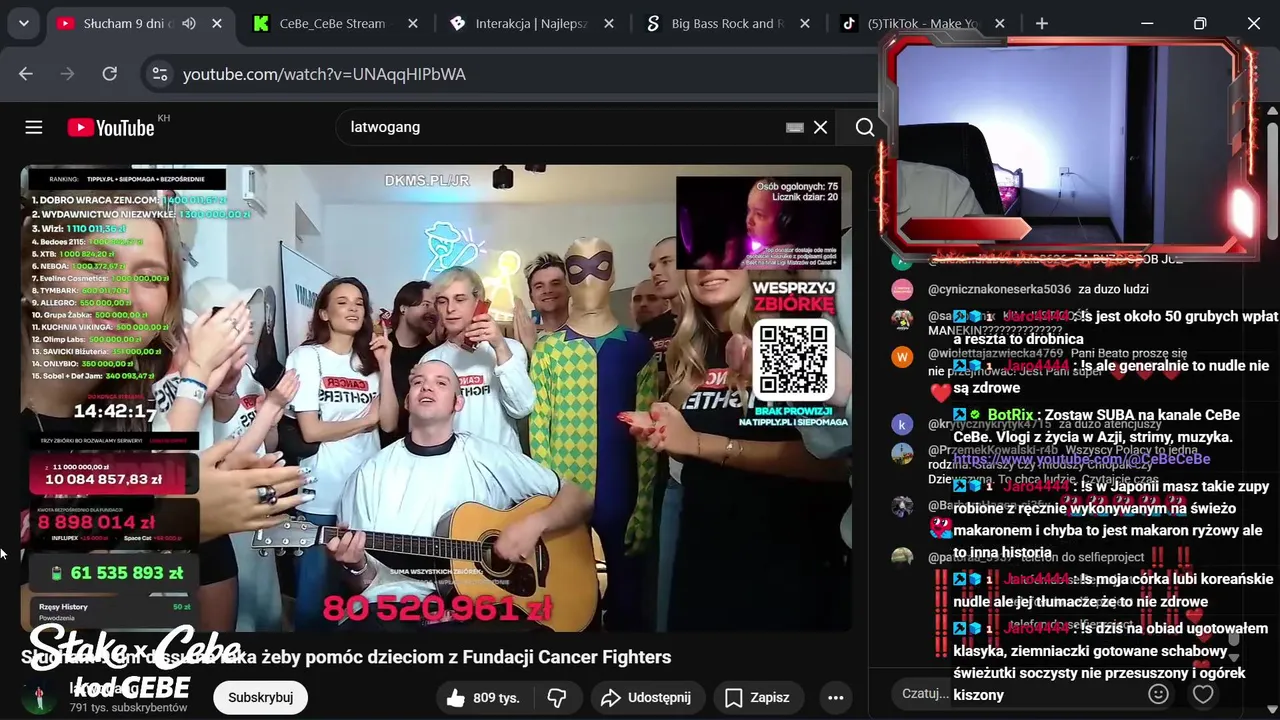
Task: Go to the YouTube home logo
Action: (x=111, y=127)
